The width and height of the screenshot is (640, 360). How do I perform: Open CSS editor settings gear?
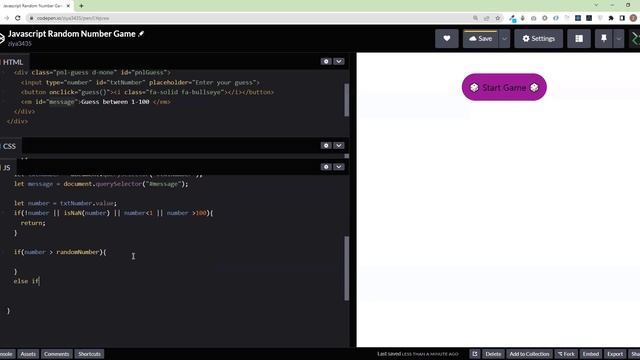coord(326,145)
